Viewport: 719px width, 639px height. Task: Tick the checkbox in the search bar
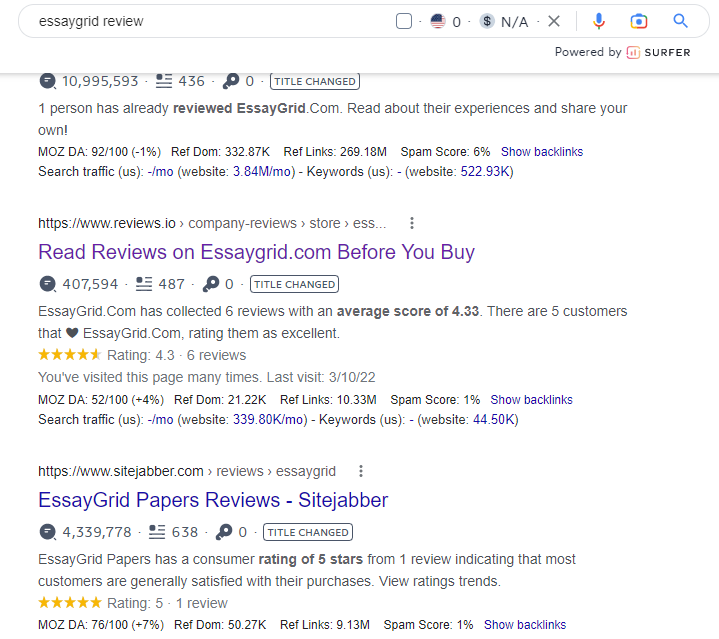[404, 21]
